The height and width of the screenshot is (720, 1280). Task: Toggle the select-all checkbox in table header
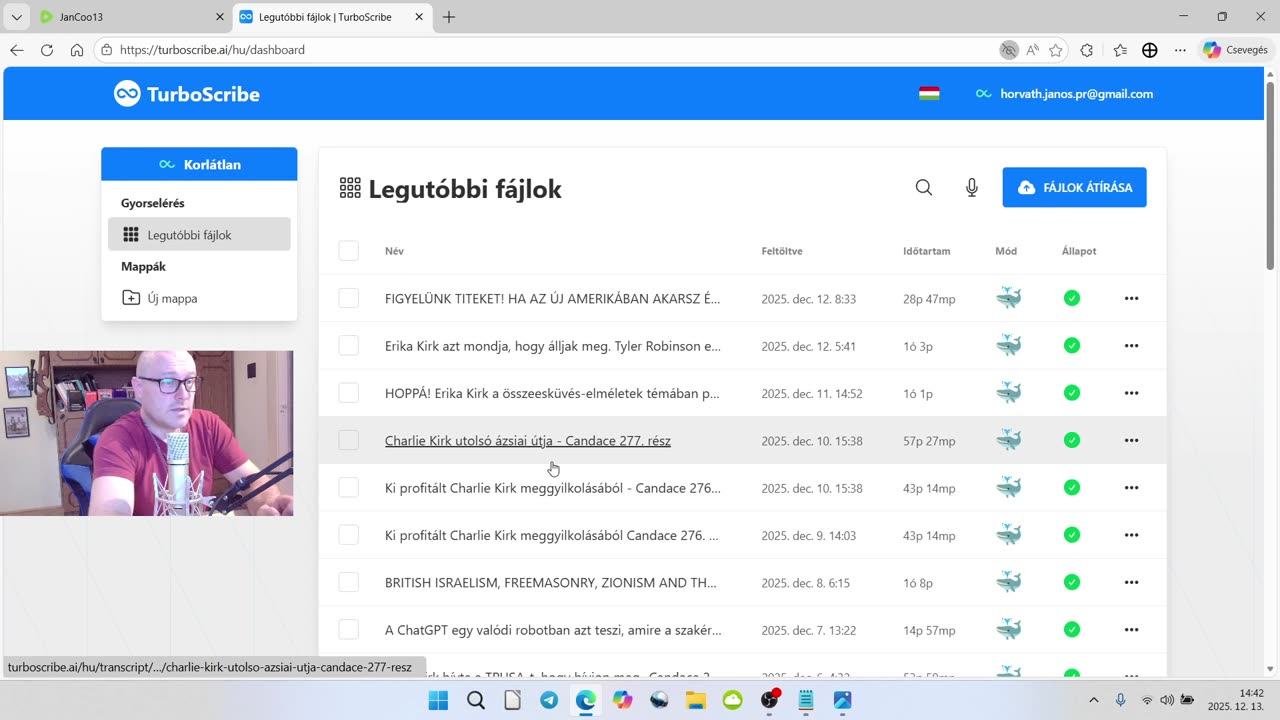[x=348, y=251]
